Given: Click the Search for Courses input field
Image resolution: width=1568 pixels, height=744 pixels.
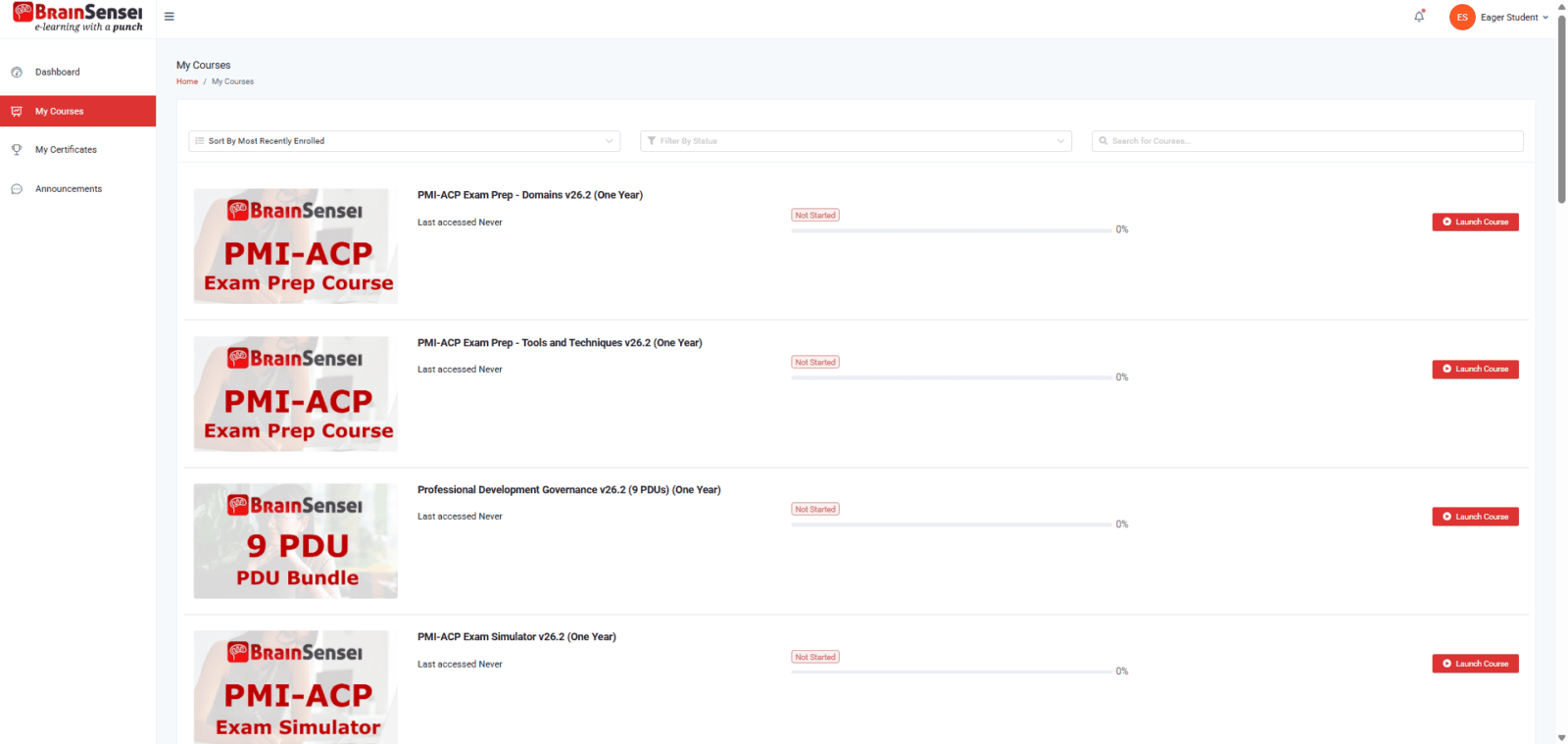Looking at the screenshot, I should [x=1307, y=141].
